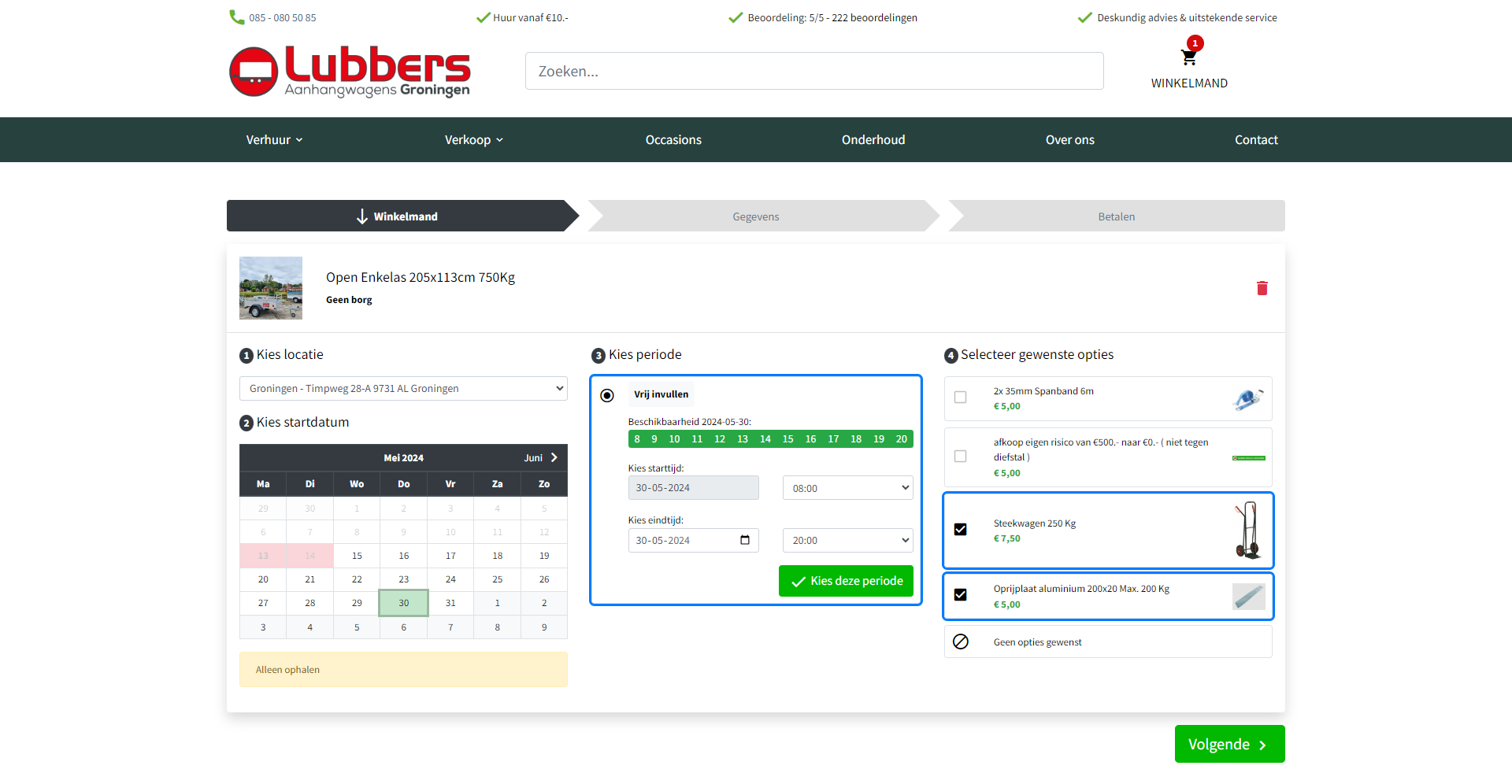Open the Occasions menu item
Viewport: 1512px width, 784px height.
point(673,139)
